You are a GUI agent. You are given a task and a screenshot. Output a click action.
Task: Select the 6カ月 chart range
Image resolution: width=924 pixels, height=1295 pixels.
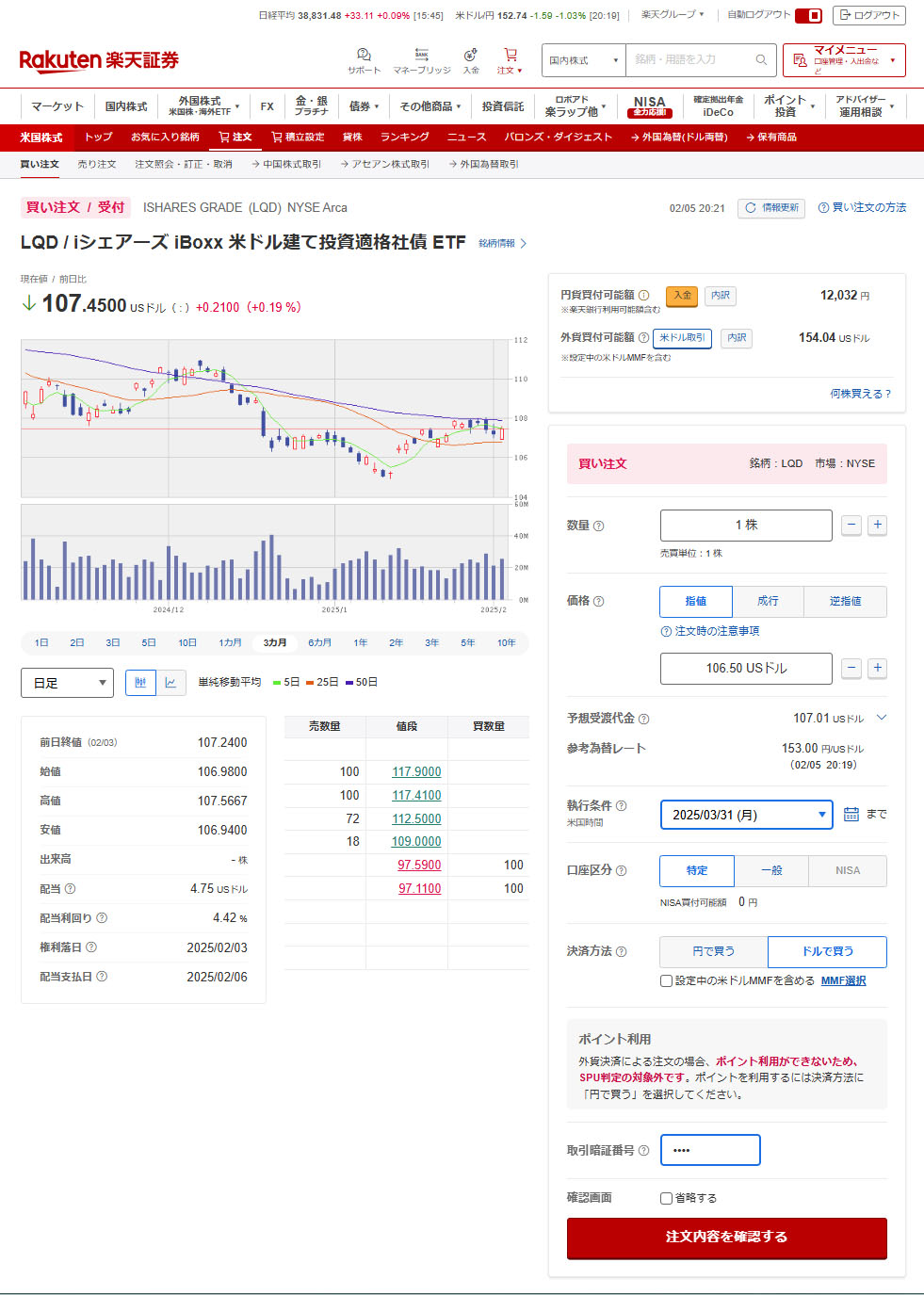pyautogui.click(x=319, y=643)
